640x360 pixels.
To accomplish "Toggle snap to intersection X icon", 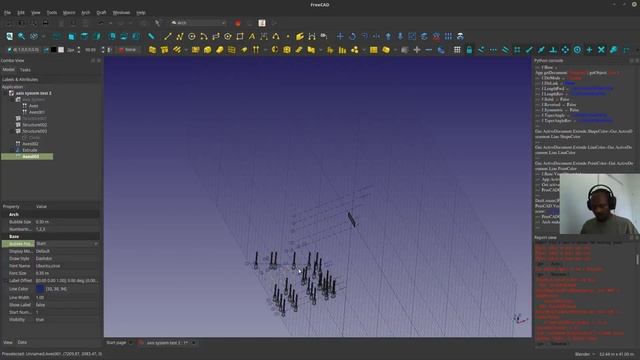I will click(x=601, y=49).
